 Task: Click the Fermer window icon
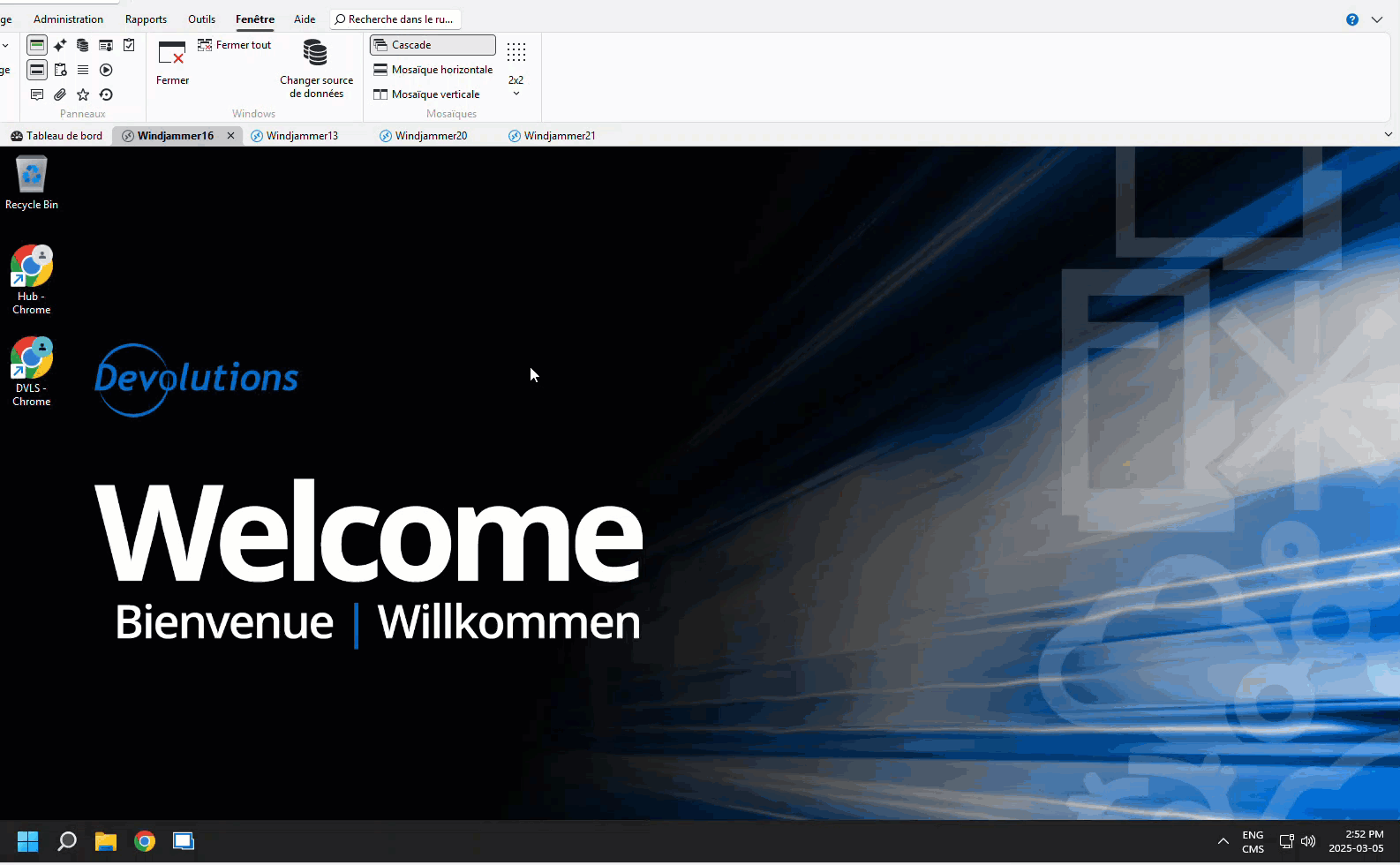171,54
